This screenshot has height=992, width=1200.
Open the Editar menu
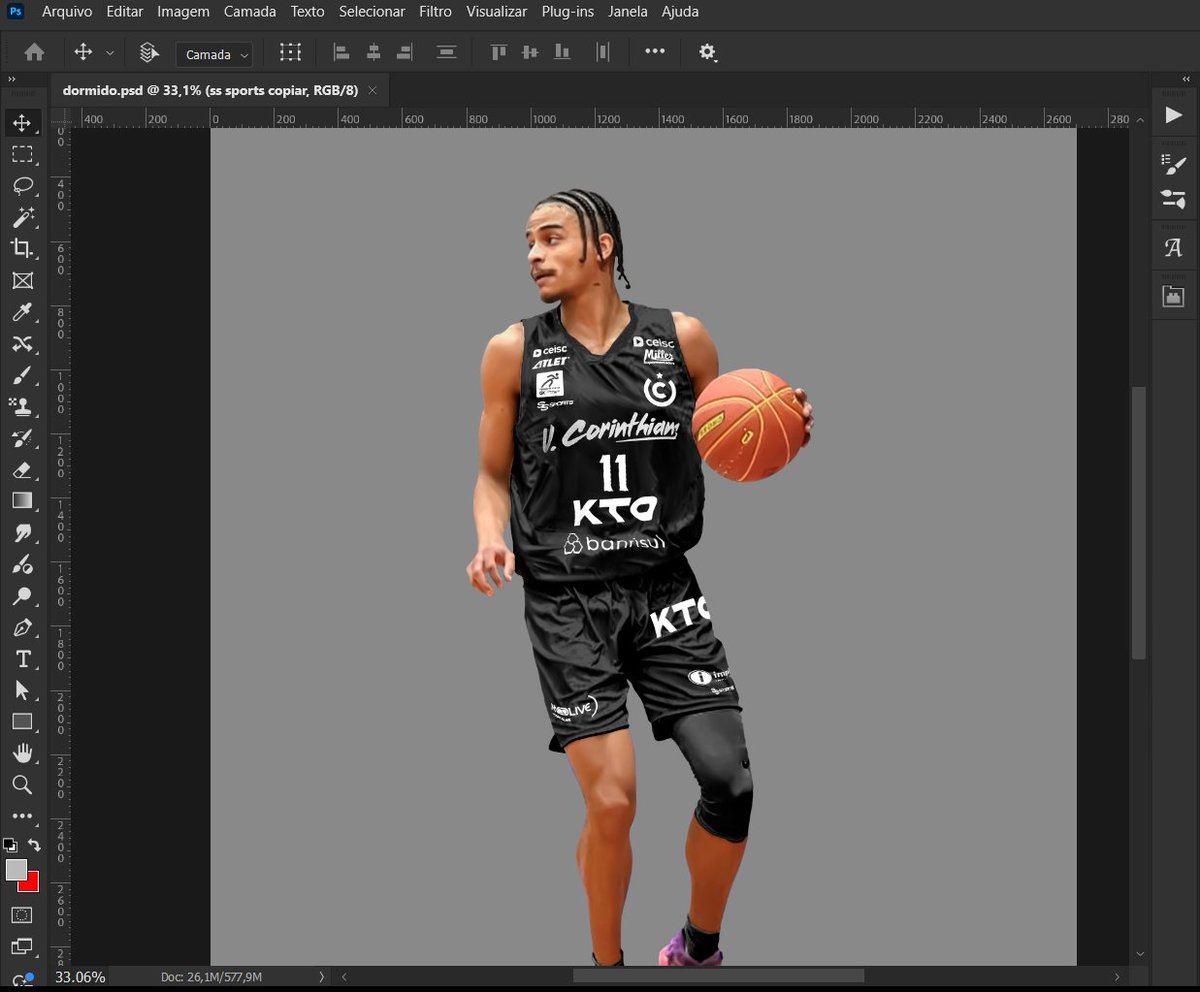[x=125, y=12]
